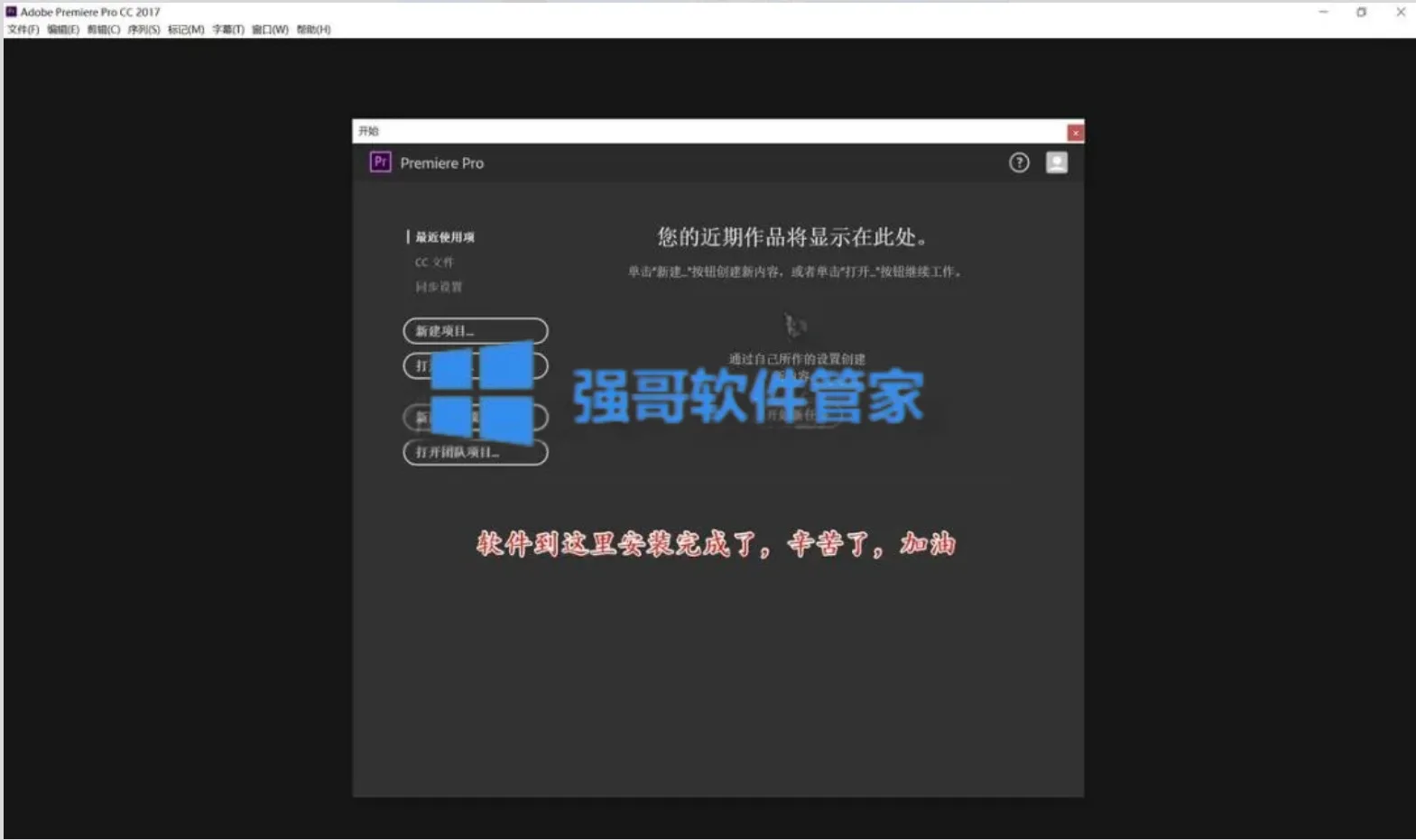The width and height of the screenshot is (1416, 840).
Task: Click the Premiere Pro Pr logo
Action: [380, 162]
